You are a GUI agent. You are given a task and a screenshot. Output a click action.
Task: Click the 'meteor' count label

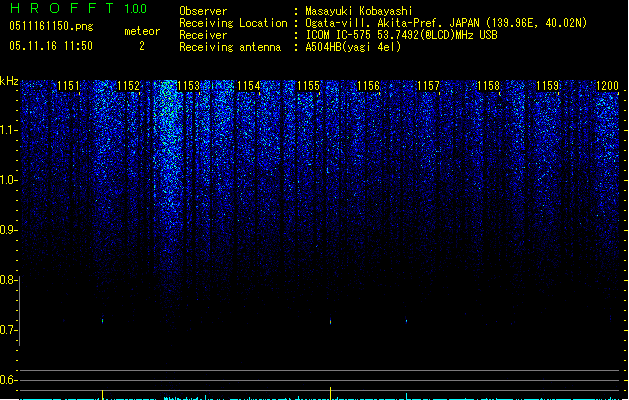point(142,31)
